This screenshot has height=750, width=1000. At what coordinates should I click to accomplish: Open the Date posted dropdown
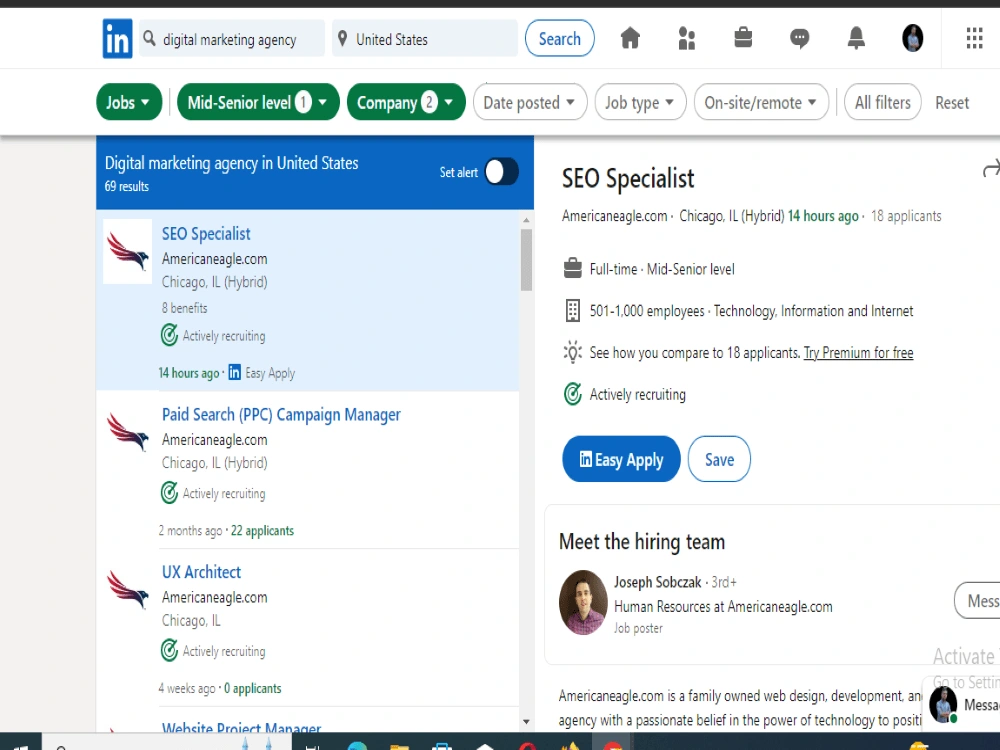(x=529, y=102)
